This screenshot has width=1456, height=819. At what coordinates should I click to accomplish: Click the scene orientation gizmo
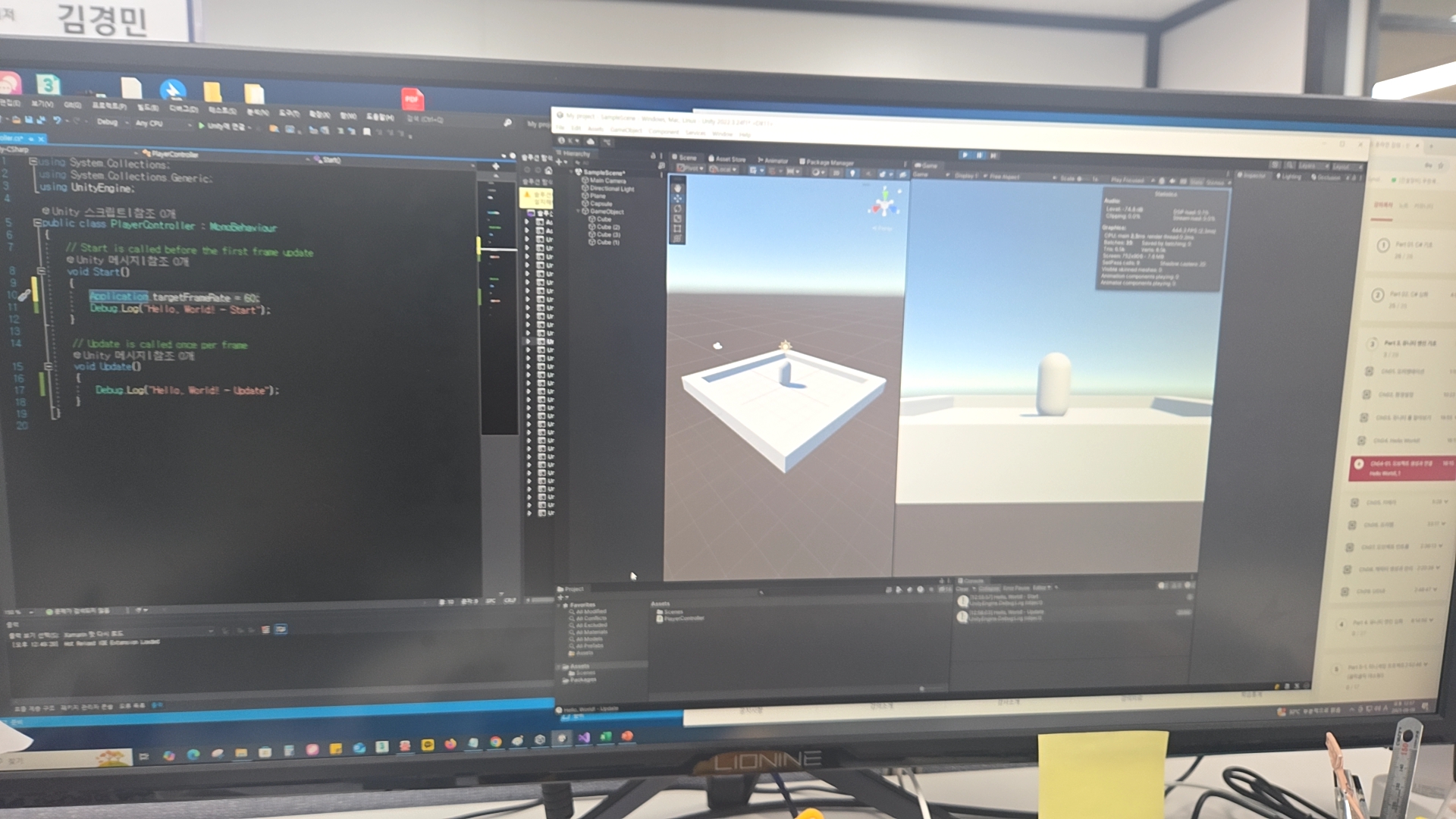tap(884, 205)
